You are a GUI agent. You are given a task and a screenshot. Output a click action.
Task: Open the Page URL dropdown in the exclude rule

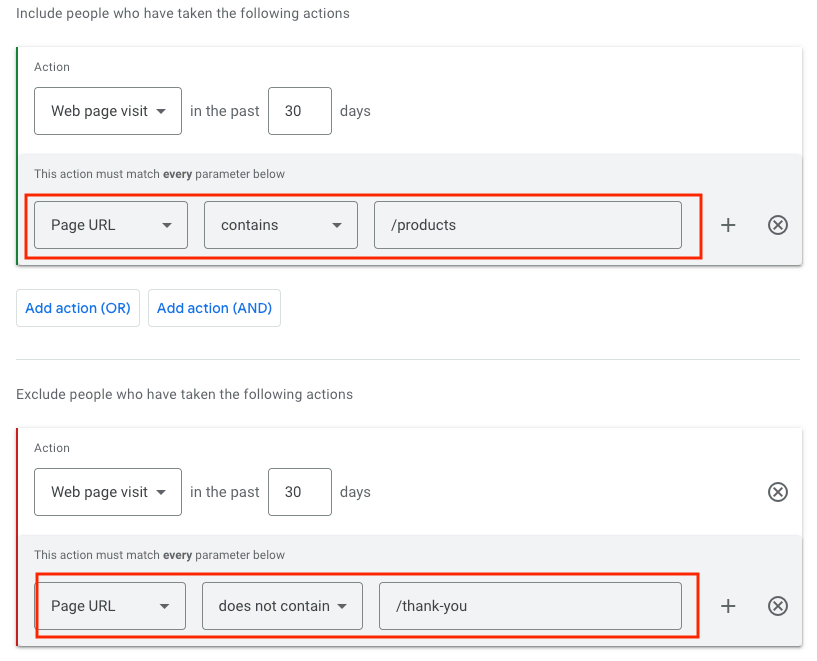tap(110, 606)
